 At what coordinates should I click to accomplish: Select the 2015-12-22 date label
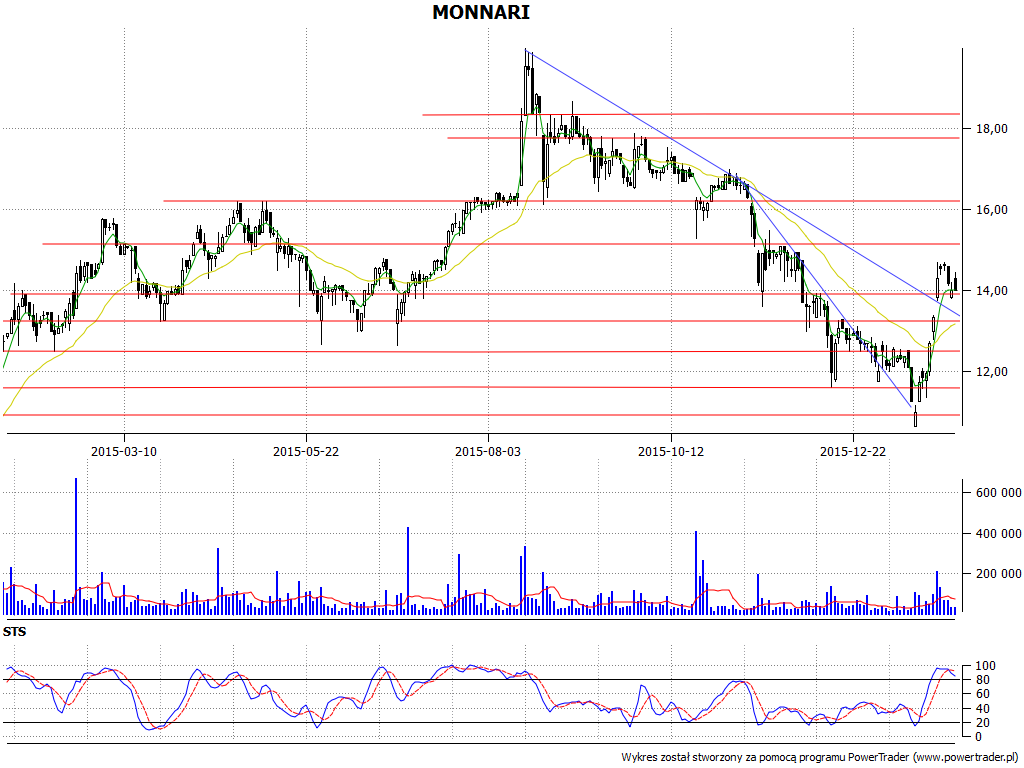(x=853, y=451)
